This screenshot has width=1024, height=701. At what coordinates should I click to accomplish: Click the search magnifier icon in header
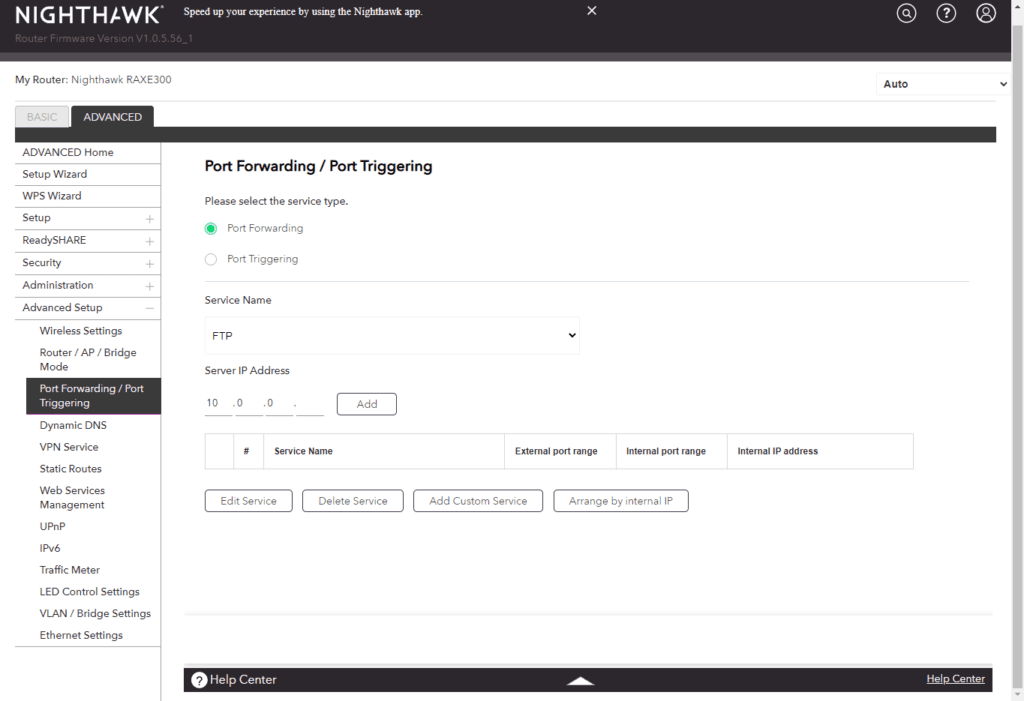906,13
